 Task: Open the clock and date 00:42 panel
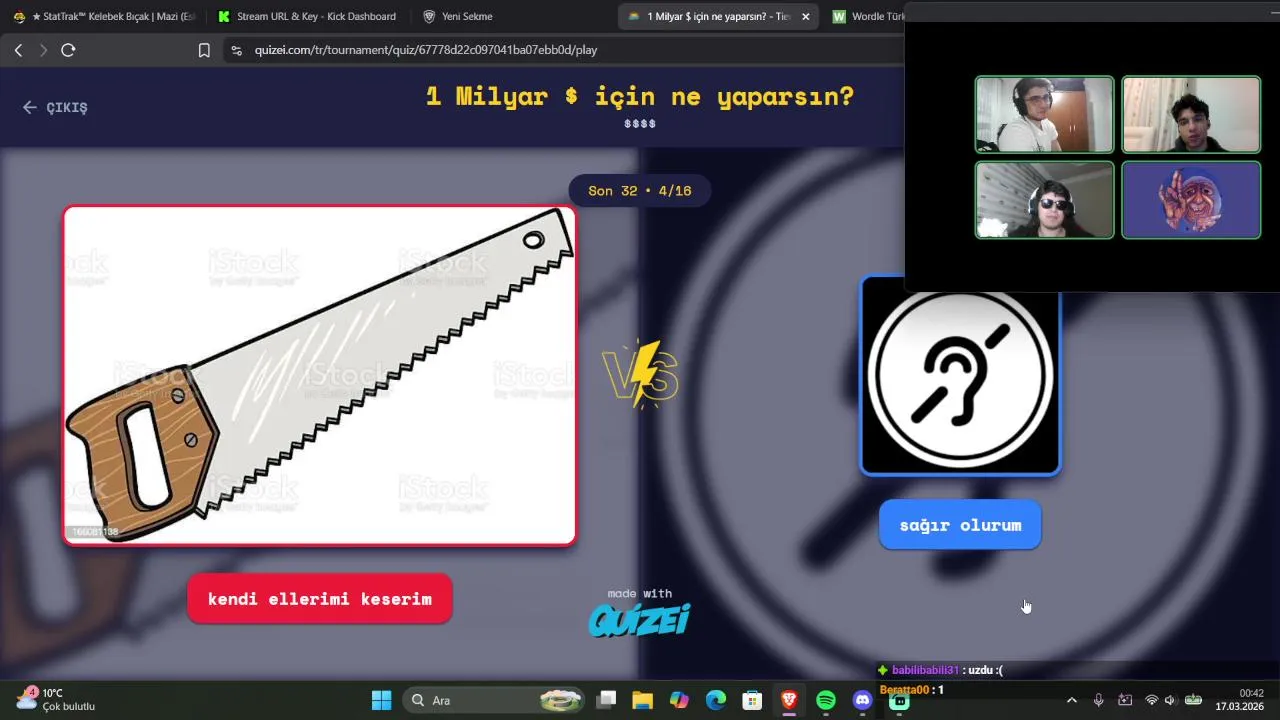[1240, 699]
